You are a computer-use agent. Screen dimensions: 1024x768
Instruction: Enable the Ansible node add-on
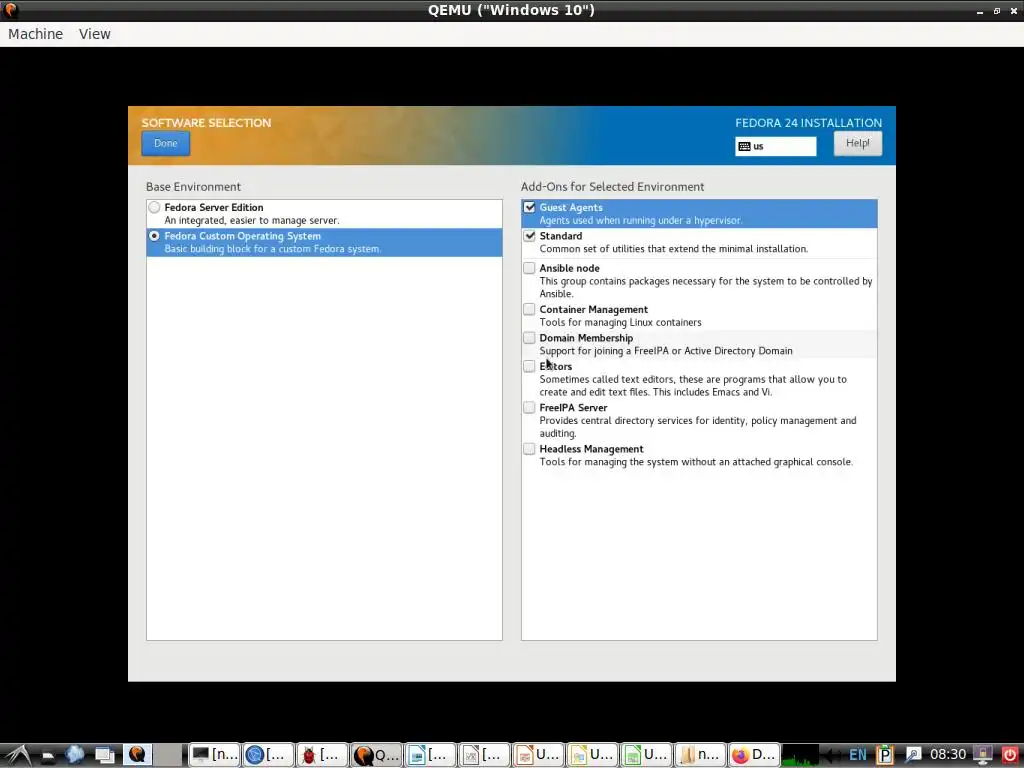coord(529,268)
